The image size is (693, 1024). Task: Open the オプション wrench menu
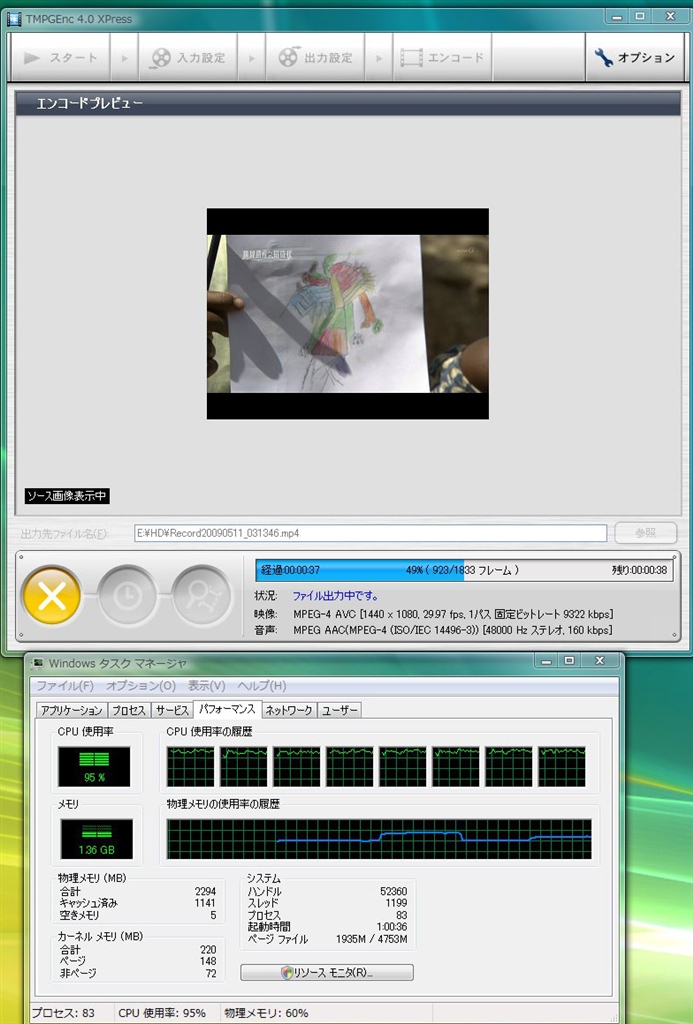(635, 57)
